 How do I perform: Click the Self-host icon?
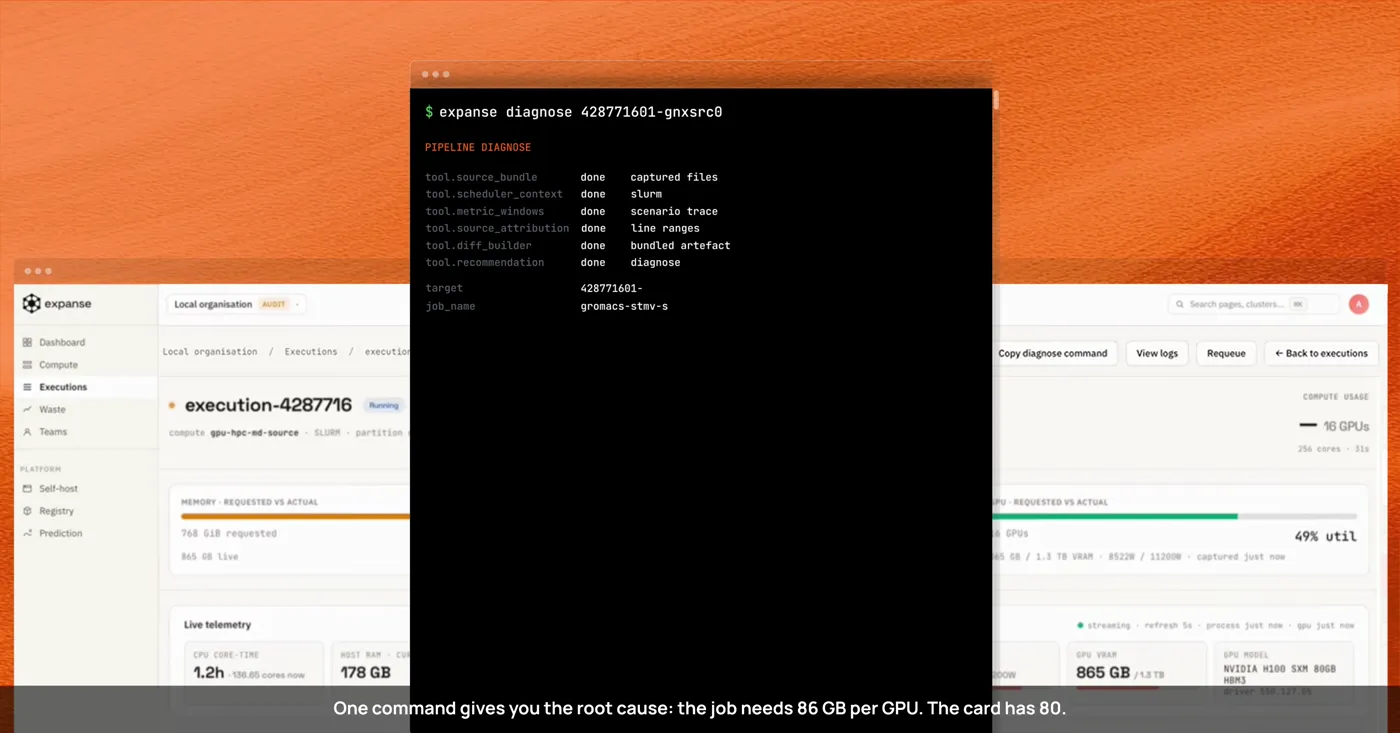click(28, 489)
